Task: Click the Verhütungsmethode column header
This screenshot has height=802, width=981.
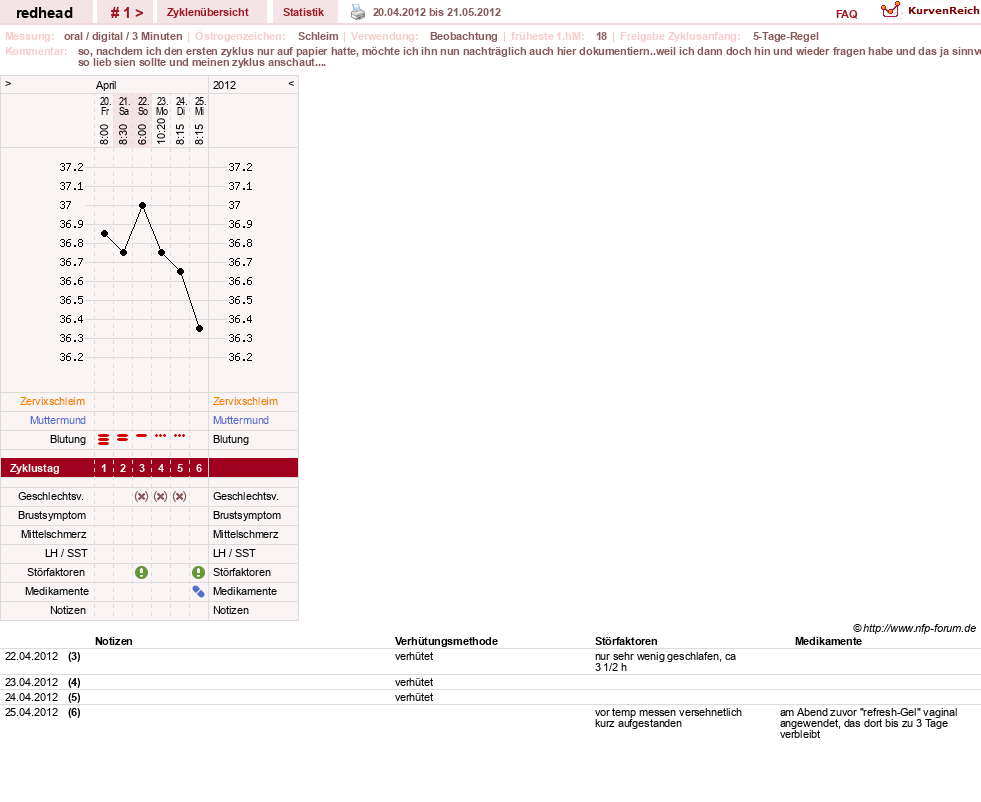Action: (446, 641)
